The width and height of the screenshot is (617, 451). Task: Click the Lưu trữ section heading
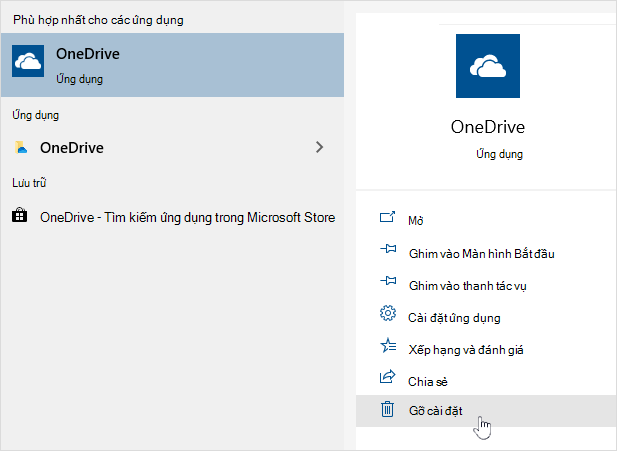[29, 183]
